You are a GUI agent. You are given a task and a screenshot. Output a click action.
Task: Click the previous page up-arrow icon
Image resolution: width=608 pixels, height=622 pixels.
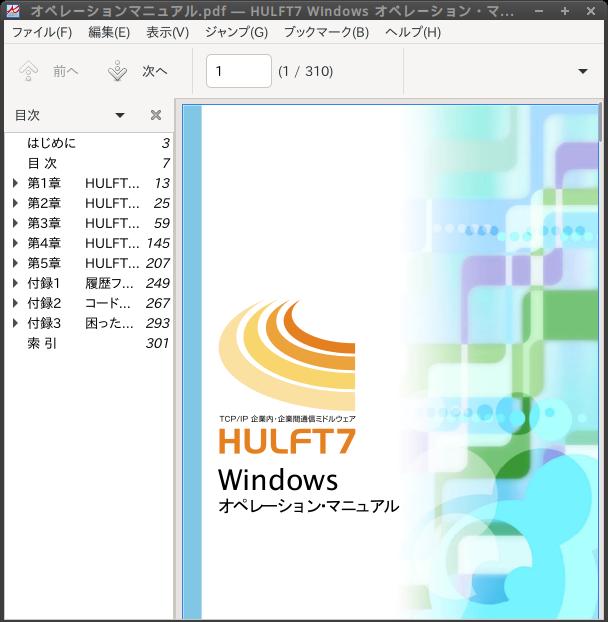(29, 71)
